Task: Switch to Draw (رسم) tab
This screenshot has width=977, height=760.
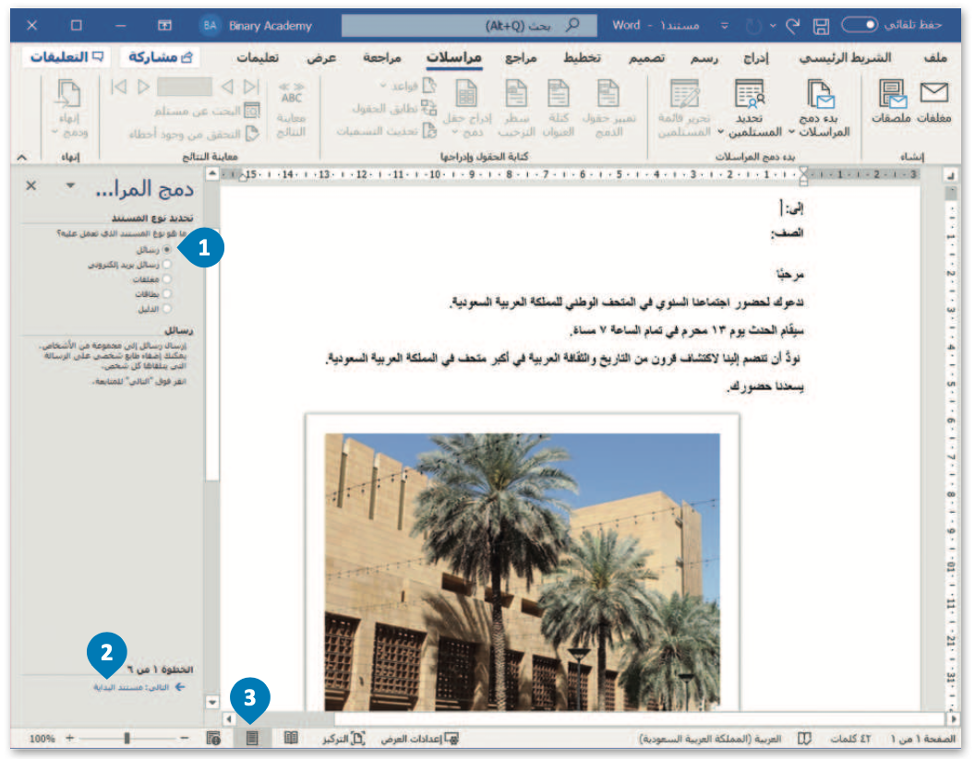Action: coord(704,57)
